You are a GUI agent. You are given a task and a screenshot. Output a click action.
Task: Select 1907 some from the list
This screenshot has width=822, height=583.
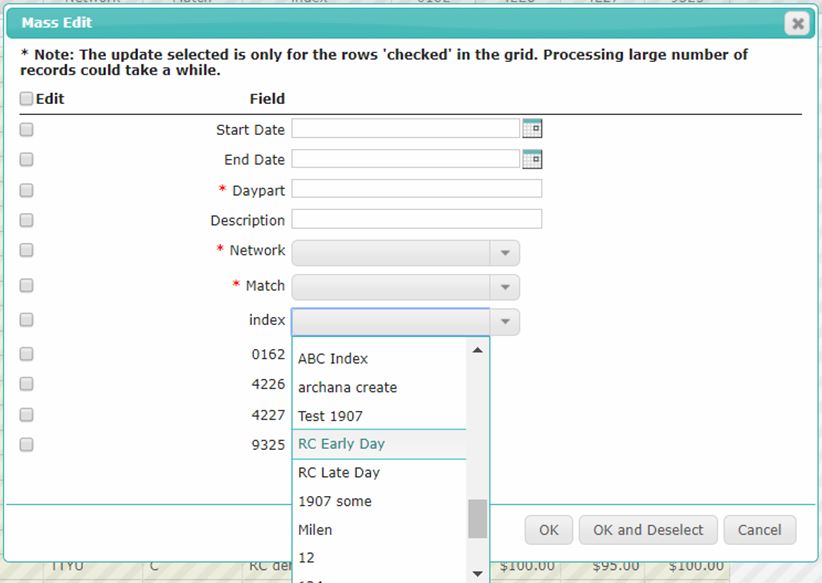pyautogui.click(x=379, y=501)
